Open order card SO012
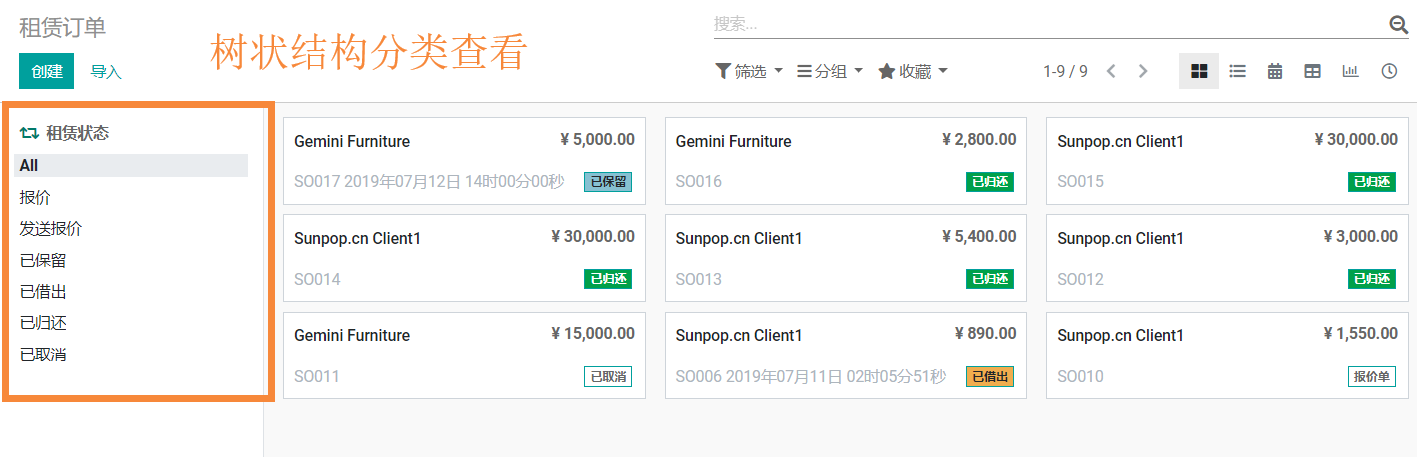Image resolution: width=1417 pixels, height=457 pixels. 1227,257
